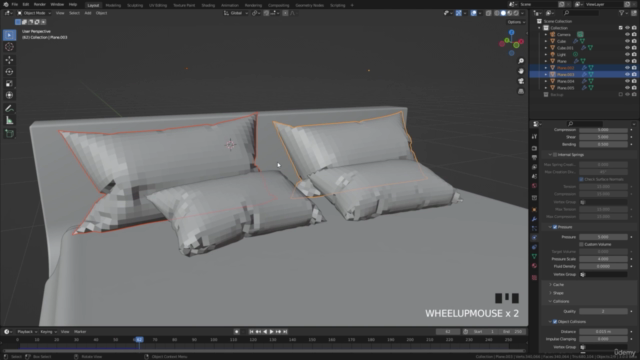This screenshot has width=640, height=360.
Task: Open the timeline Marker menu
Action: (80, 332)
